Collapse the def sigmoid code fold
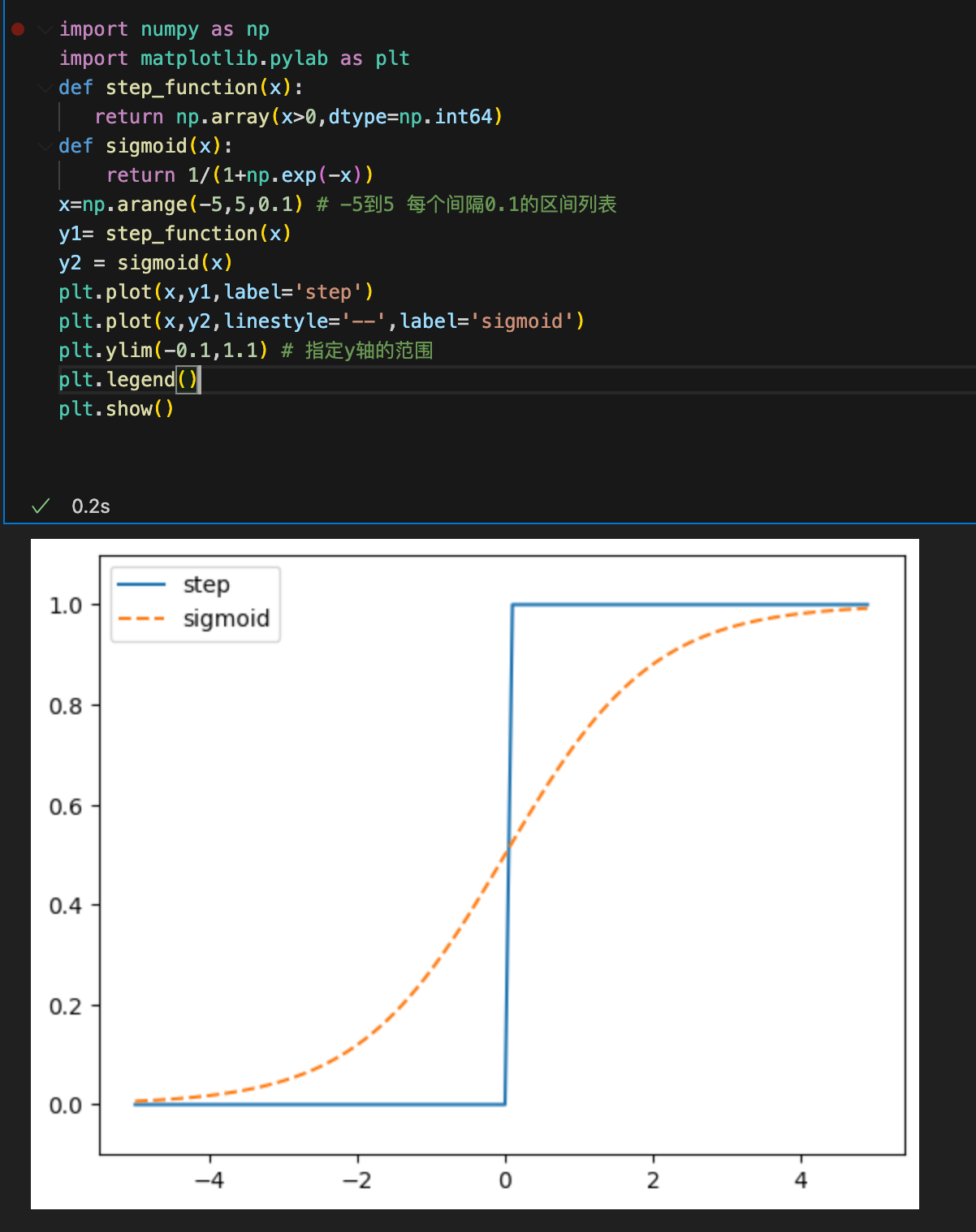 coord(45,146)
